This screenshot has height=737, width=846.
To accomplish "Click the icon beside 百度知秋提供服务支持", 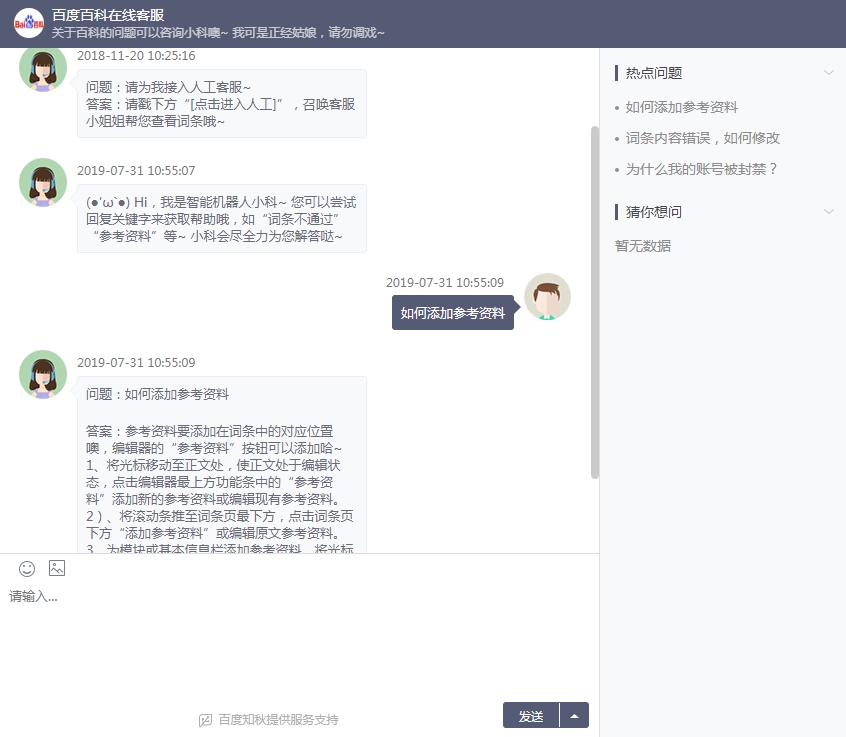I will pyautogui.click(x=205, y=720).
